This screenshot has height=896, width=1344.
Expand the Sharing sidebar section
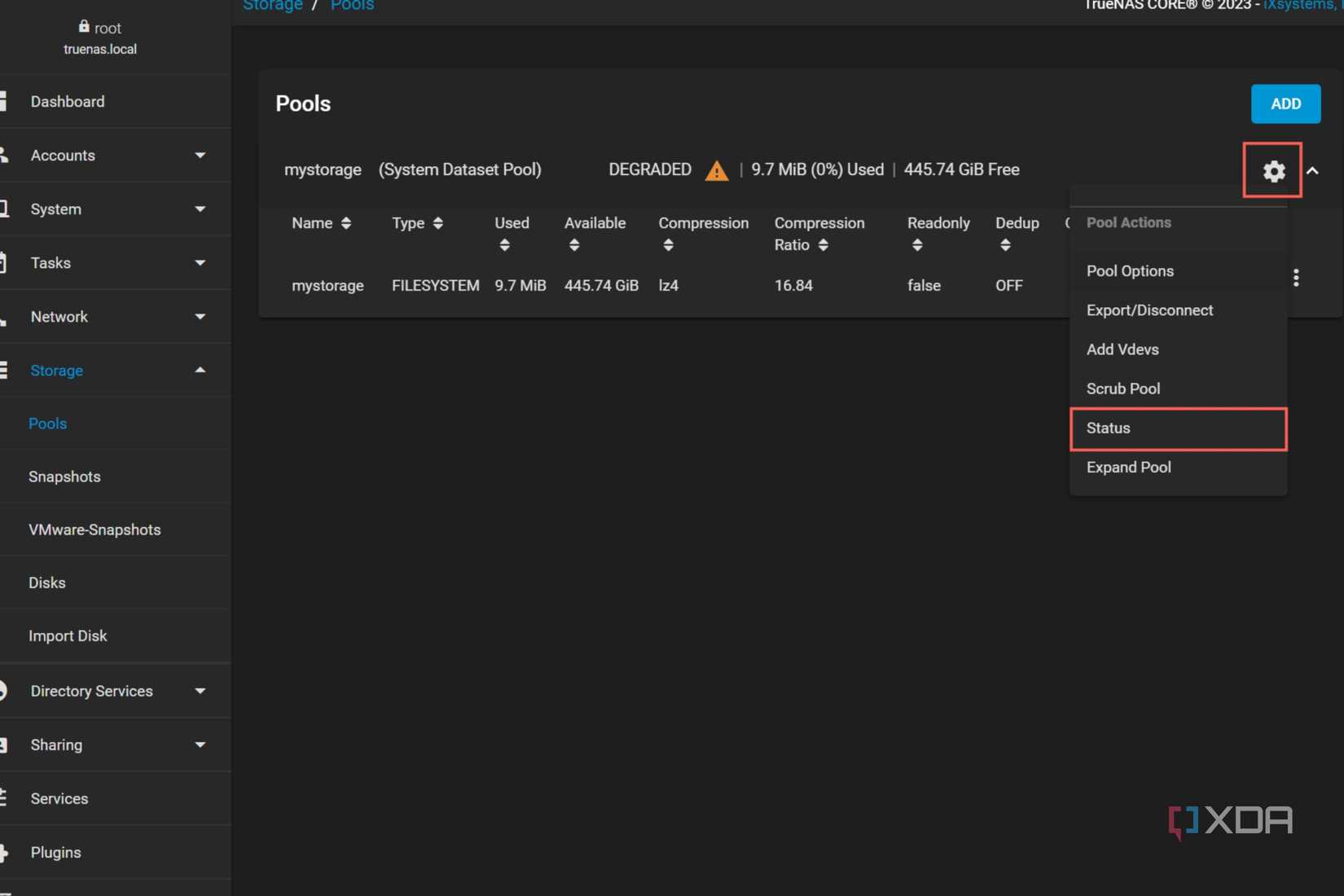(x=115, y=745)
